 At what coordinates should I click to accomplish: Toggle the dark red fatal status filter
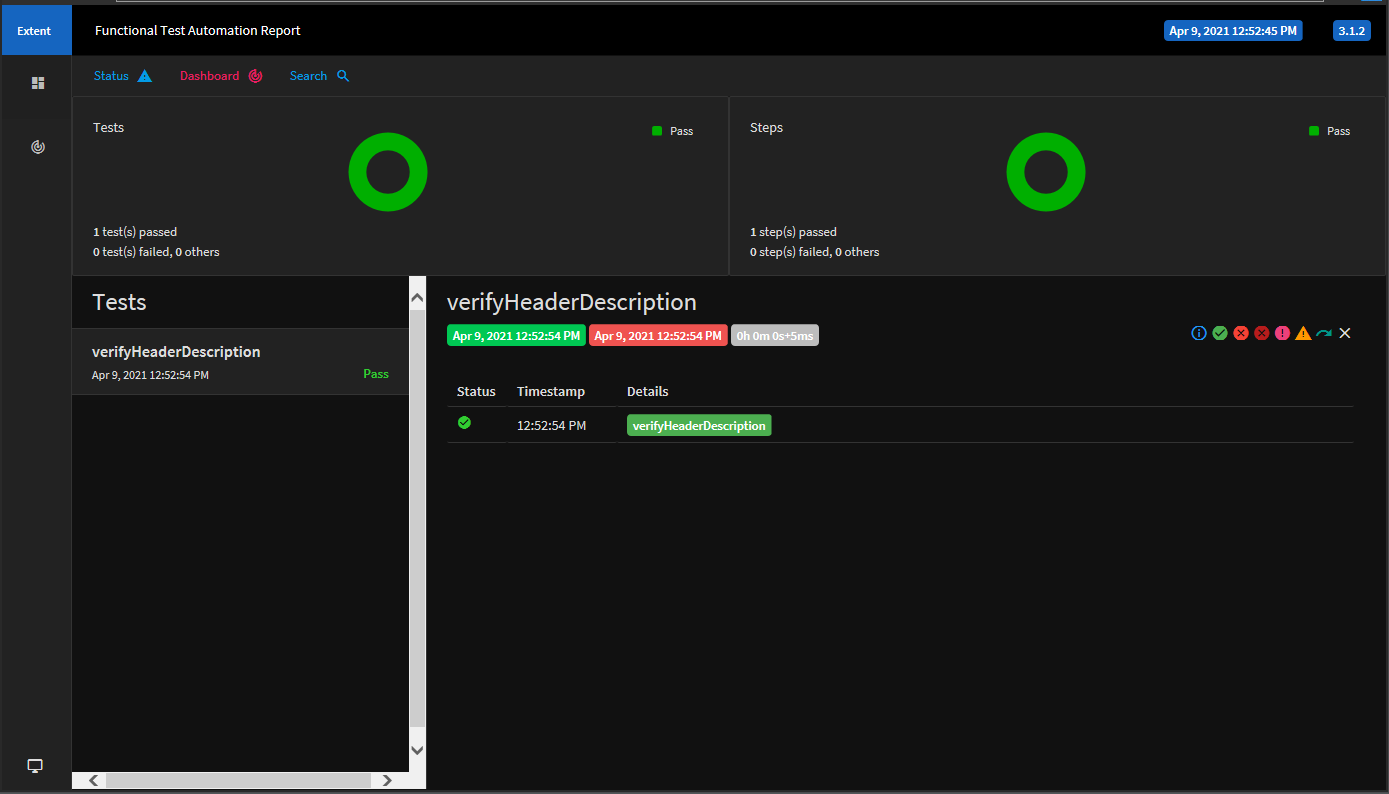(1262, 333)
